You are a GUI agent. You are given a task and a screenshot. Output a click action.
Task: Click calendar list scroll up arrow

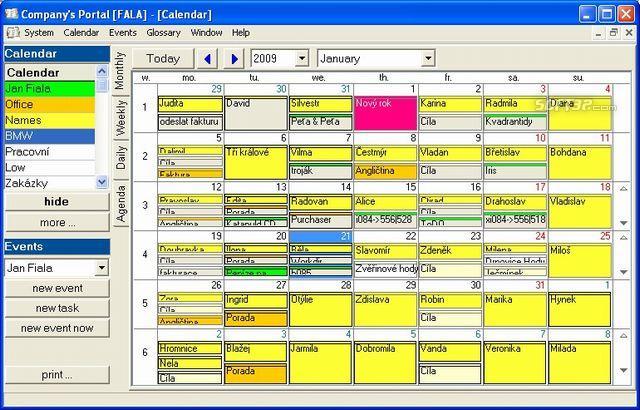[x=102, y=71]
